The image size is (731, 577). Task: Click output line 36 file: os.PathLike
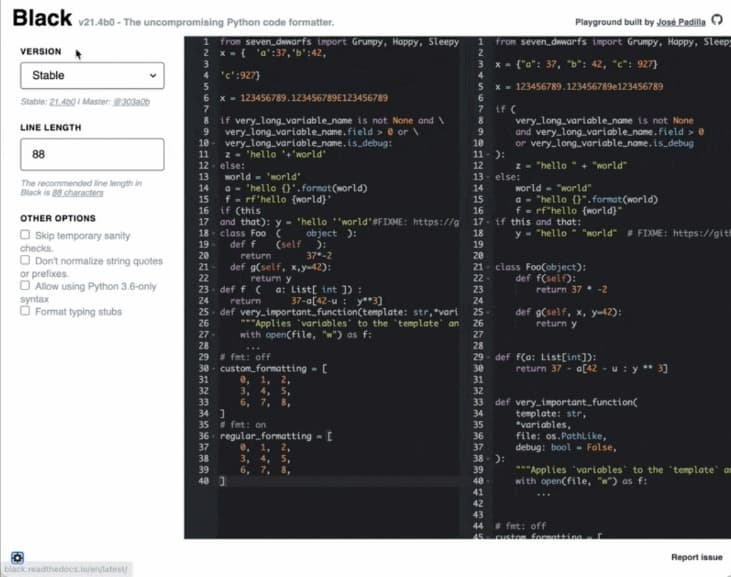click(x=561, y=436)
